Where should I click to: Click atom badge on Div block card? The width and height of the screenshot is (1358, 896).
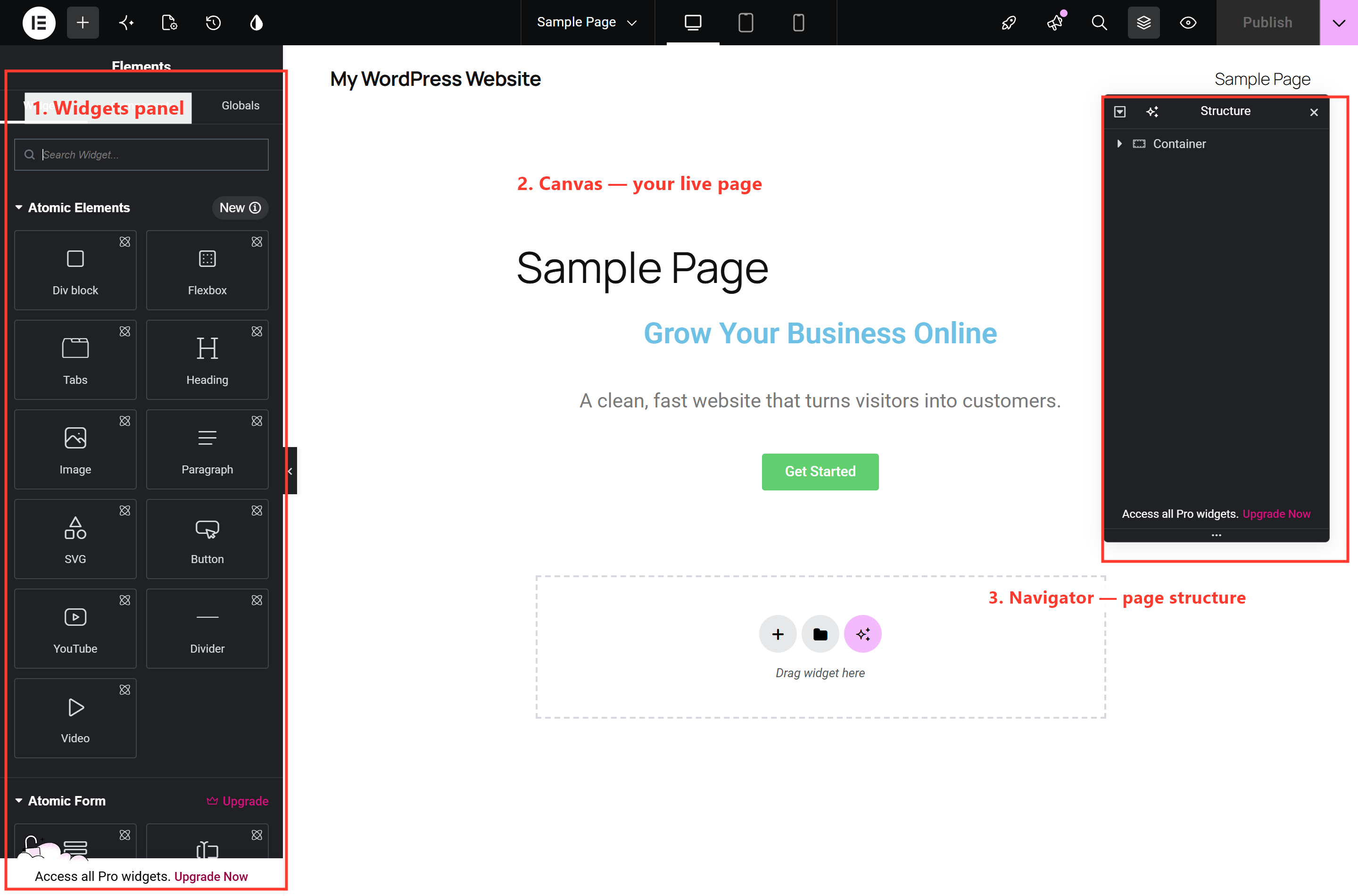point(124,242)
